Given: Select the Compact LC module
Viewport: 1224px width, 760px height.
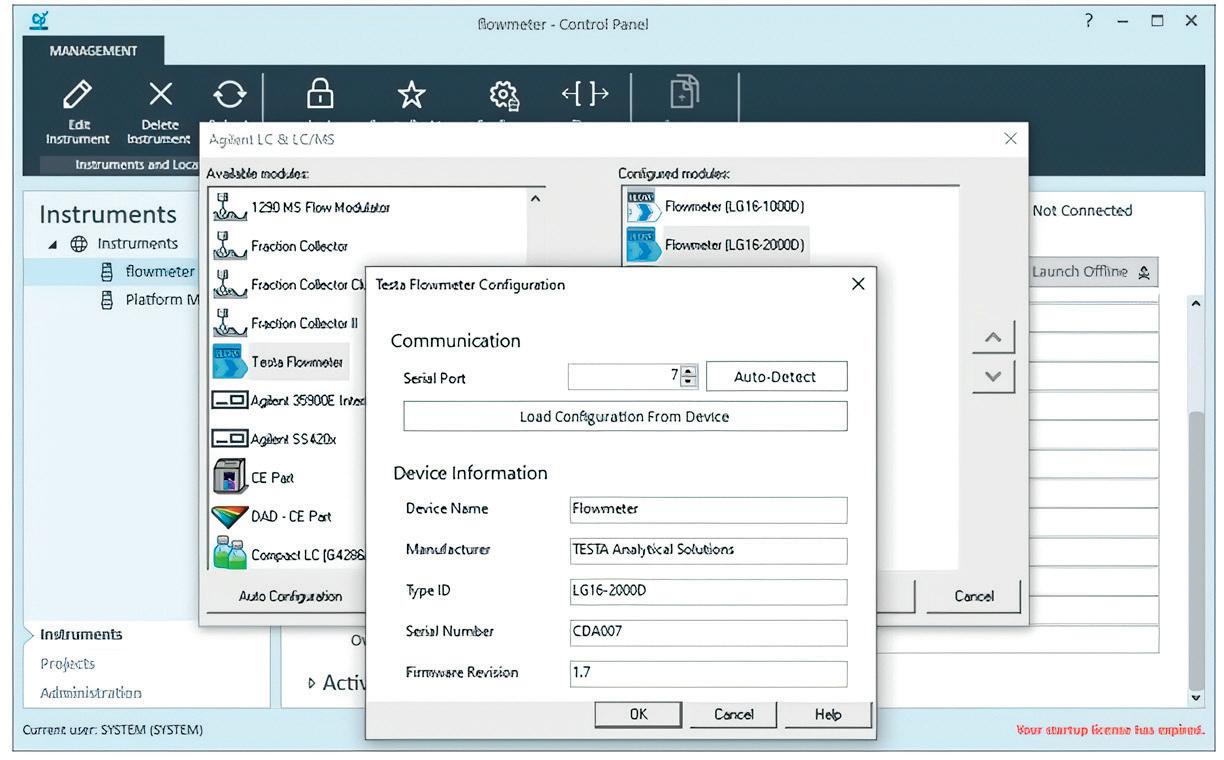Looking at the screenshot, I should point(289,554).
